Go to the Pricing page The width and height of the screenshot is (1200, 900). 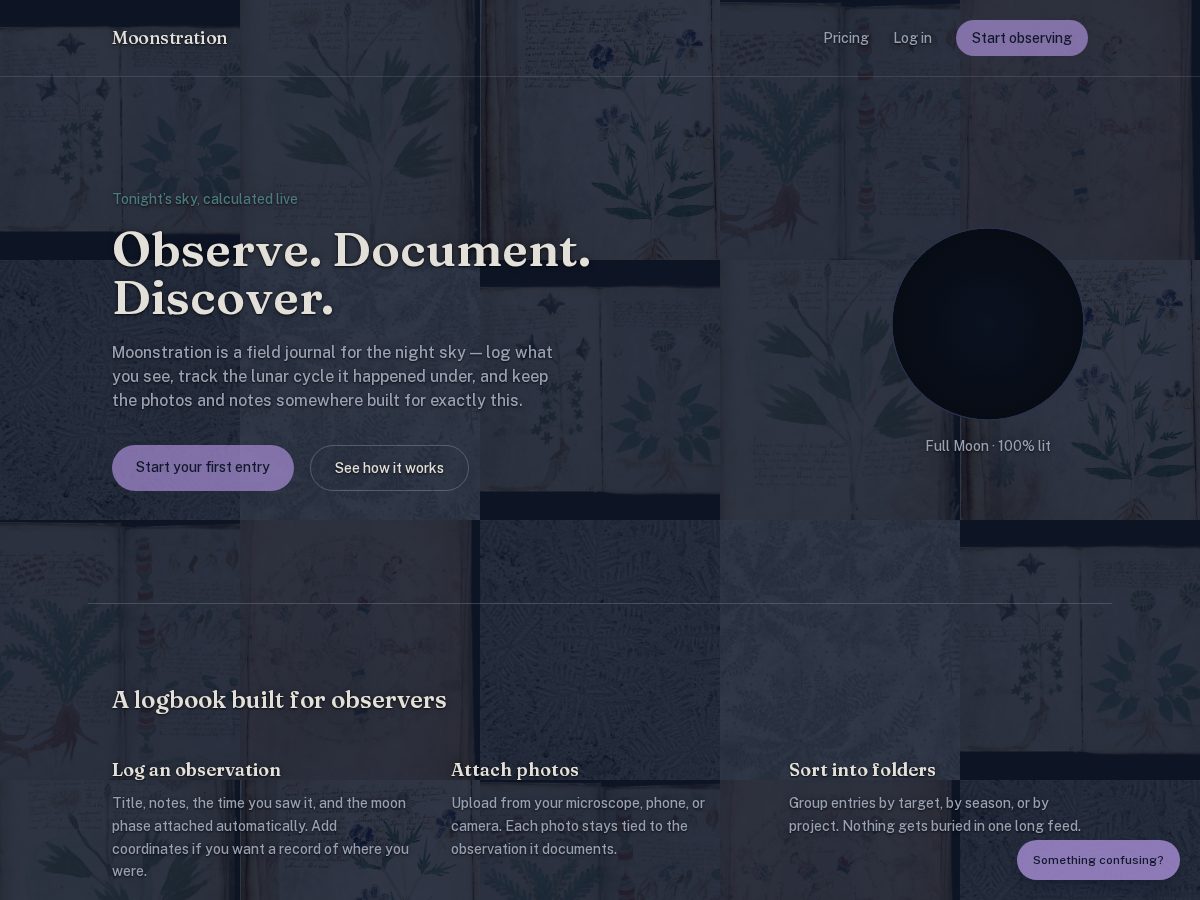pyautogui.click(x=846, y=38)
